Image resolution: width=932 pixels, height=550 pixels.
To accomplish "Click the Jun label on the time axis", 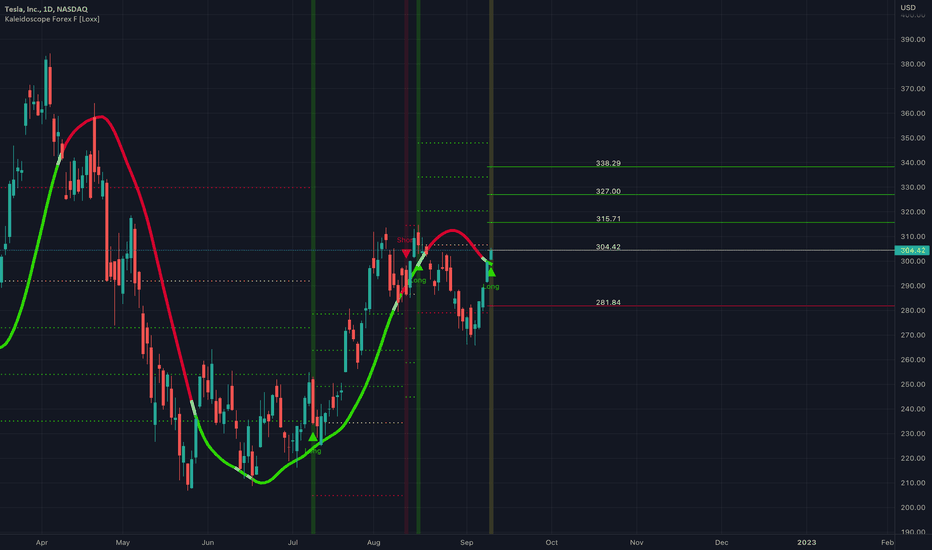I will (207, 542).
